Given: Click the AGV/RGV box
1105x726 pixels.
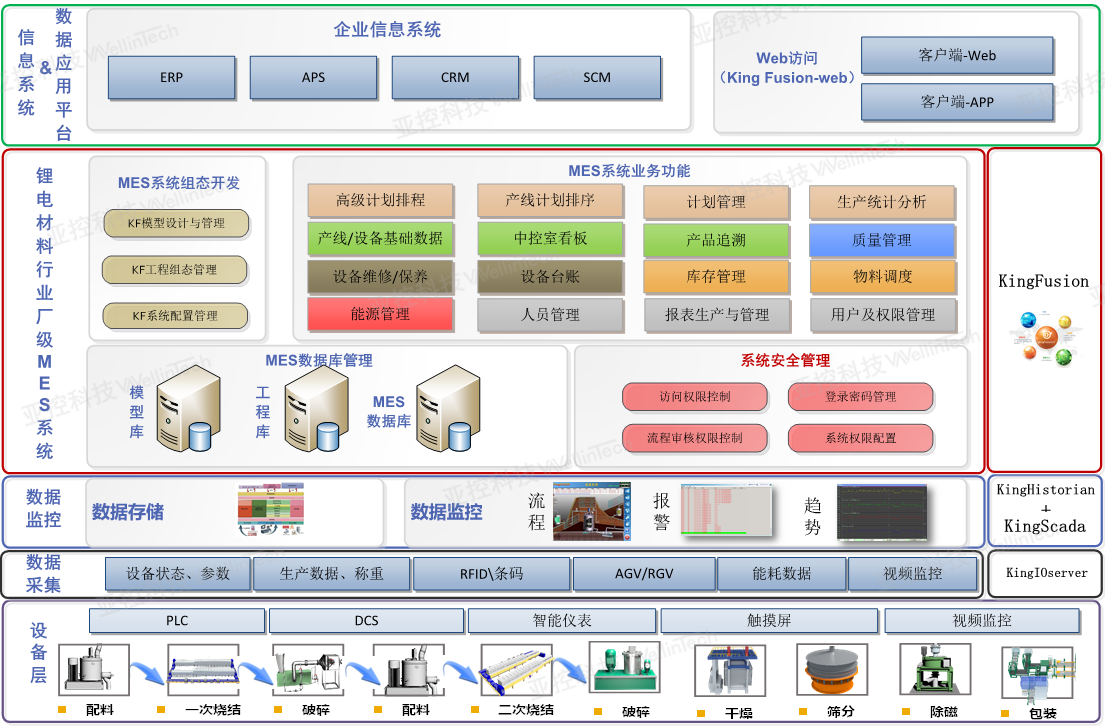Looking at the screenshot, I should point(644,574).
